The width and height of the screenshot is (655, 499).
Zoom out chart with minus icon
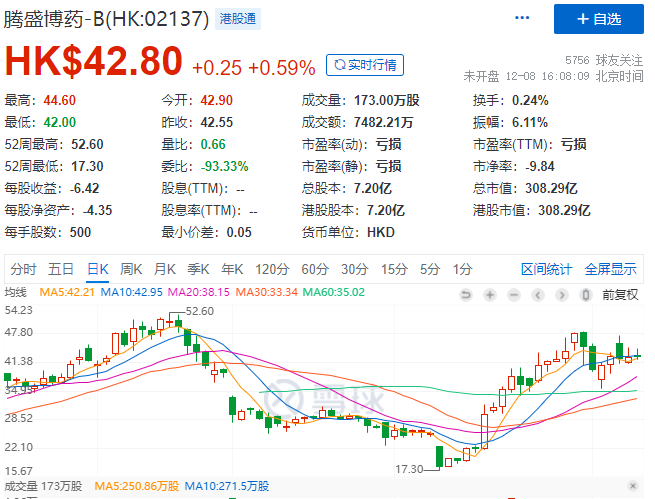[x=514, y=295]
